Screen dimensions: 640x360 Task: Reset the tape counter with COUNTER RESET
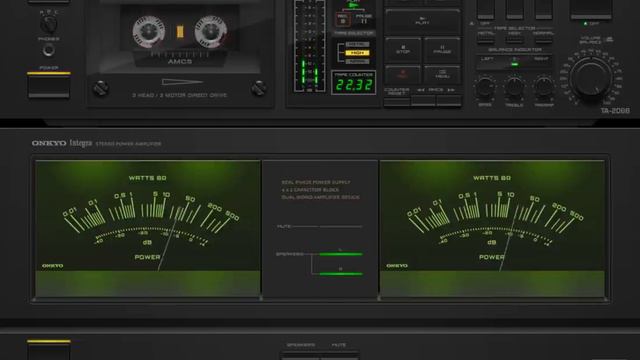397,102
